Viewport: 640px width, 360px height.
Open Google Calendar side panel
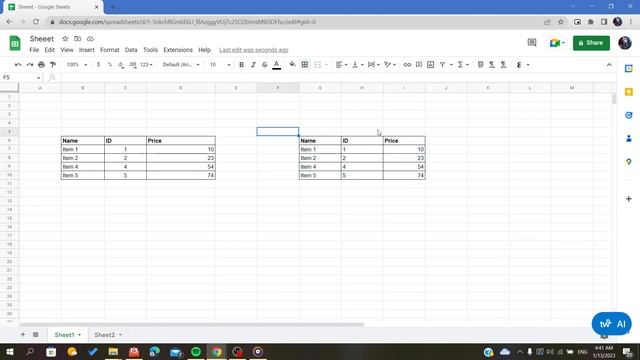[x=629, y=68]
